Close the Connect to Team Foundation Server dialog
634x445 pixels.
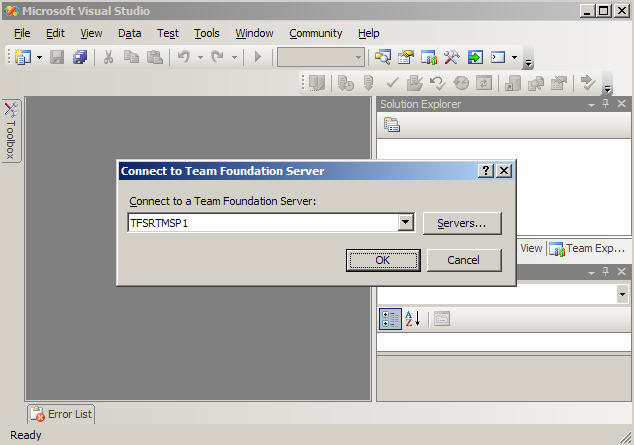point(504,171)
